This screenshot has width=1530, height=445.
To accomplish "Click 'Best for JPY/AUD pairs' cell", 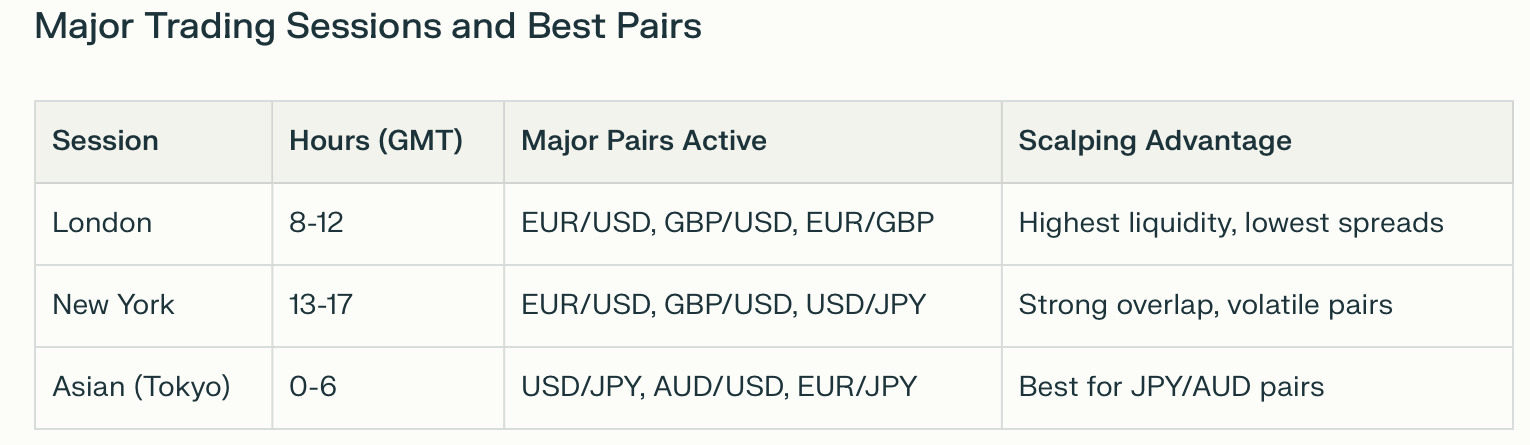I will (x=1171, y=386).
